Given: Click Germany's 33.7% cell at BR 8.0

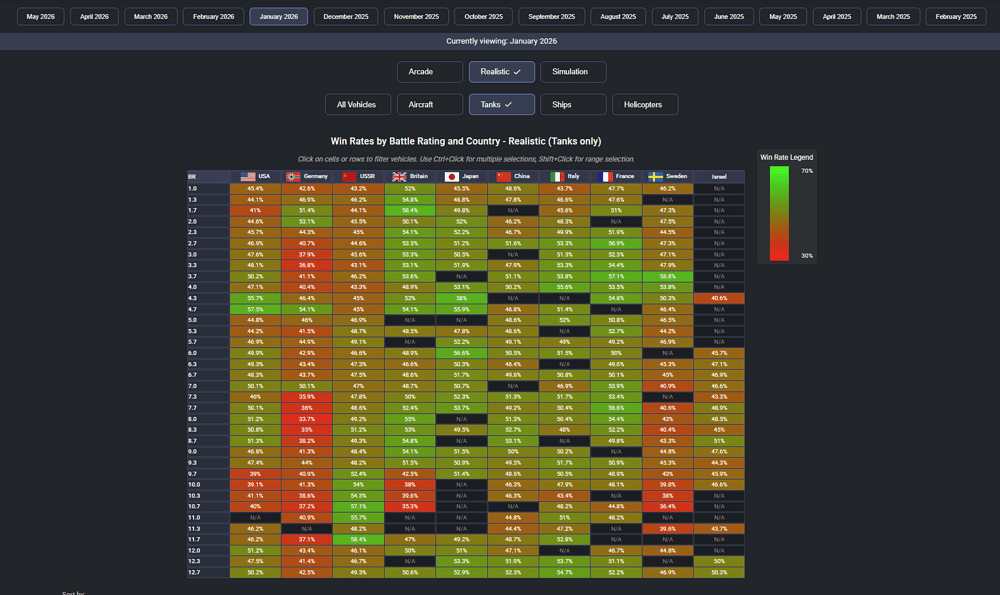Looking at the screenshot, I should (307, 419).
